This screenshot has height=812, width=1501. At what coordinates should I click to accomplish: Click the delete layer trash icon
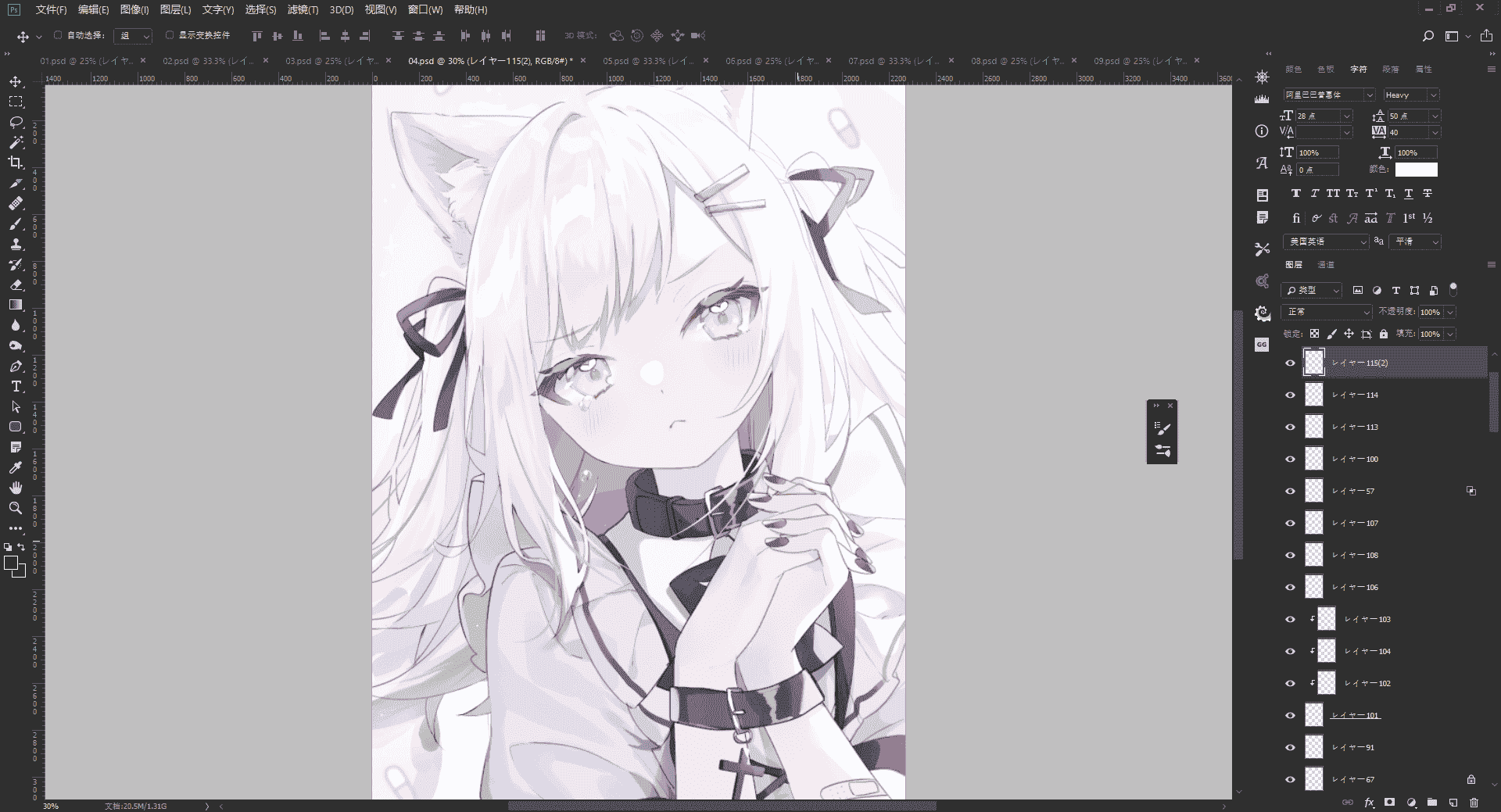pos(1474,803)
